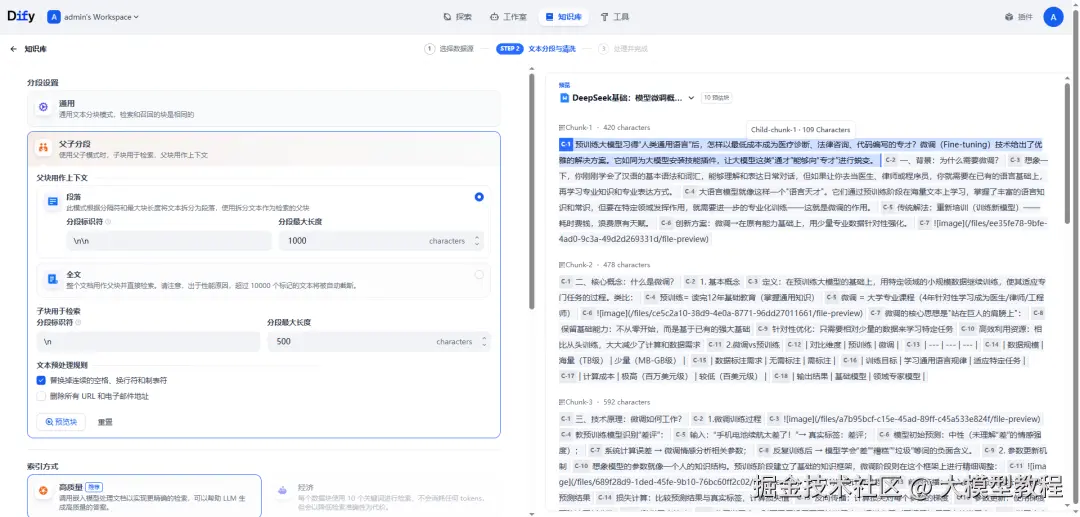Switch to the 工作室 tab
Image resolution: width=1080 pixels, height=517 pixels.
click(508, 17)
